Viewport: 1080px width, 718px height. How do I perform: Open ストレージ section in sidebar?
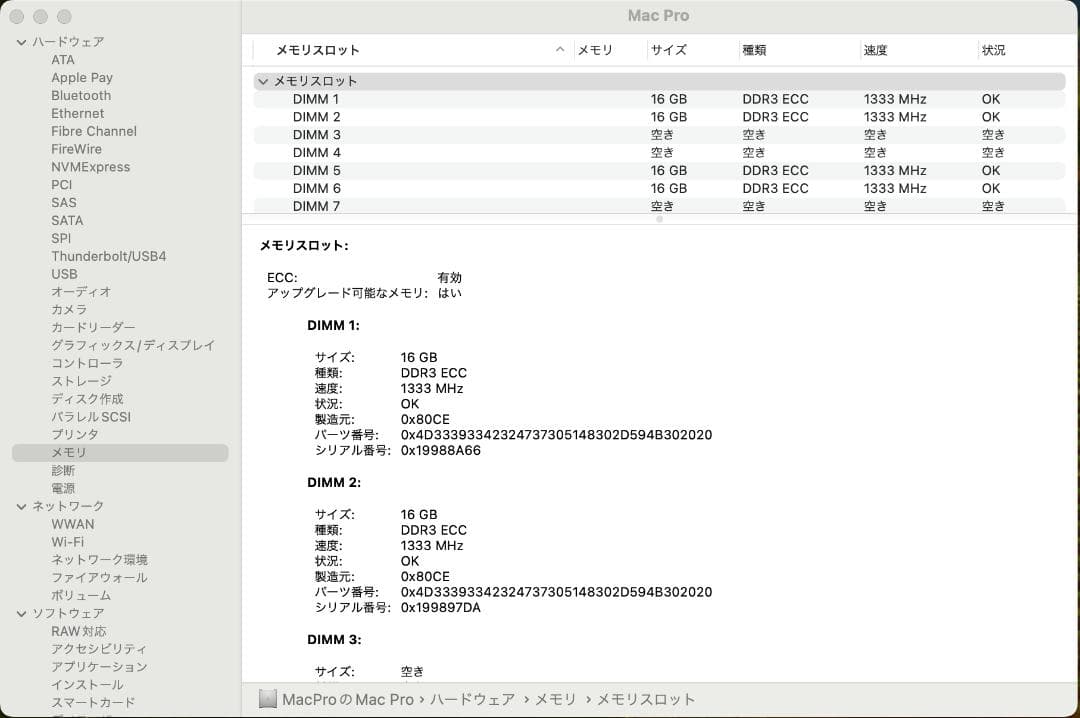pos(81,382)
